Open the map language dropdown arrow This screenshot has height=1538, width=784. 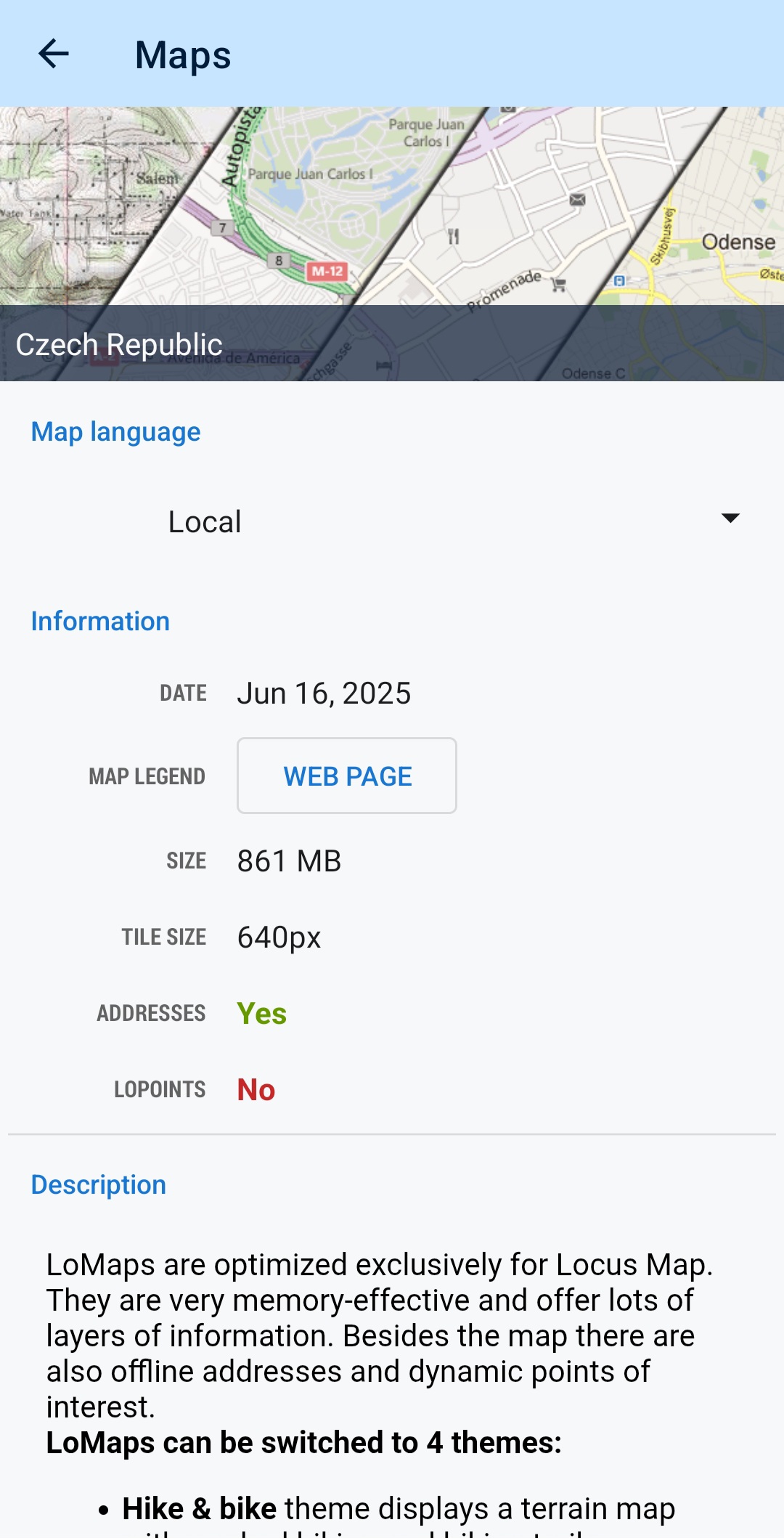730,518
